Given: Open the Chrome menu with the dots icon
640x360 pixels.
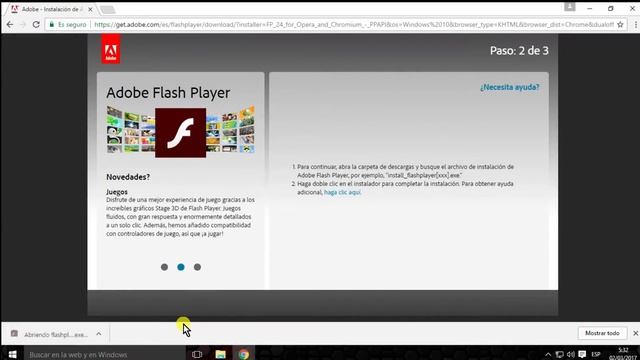Looking at the screenshot, I should coord(636,24).
